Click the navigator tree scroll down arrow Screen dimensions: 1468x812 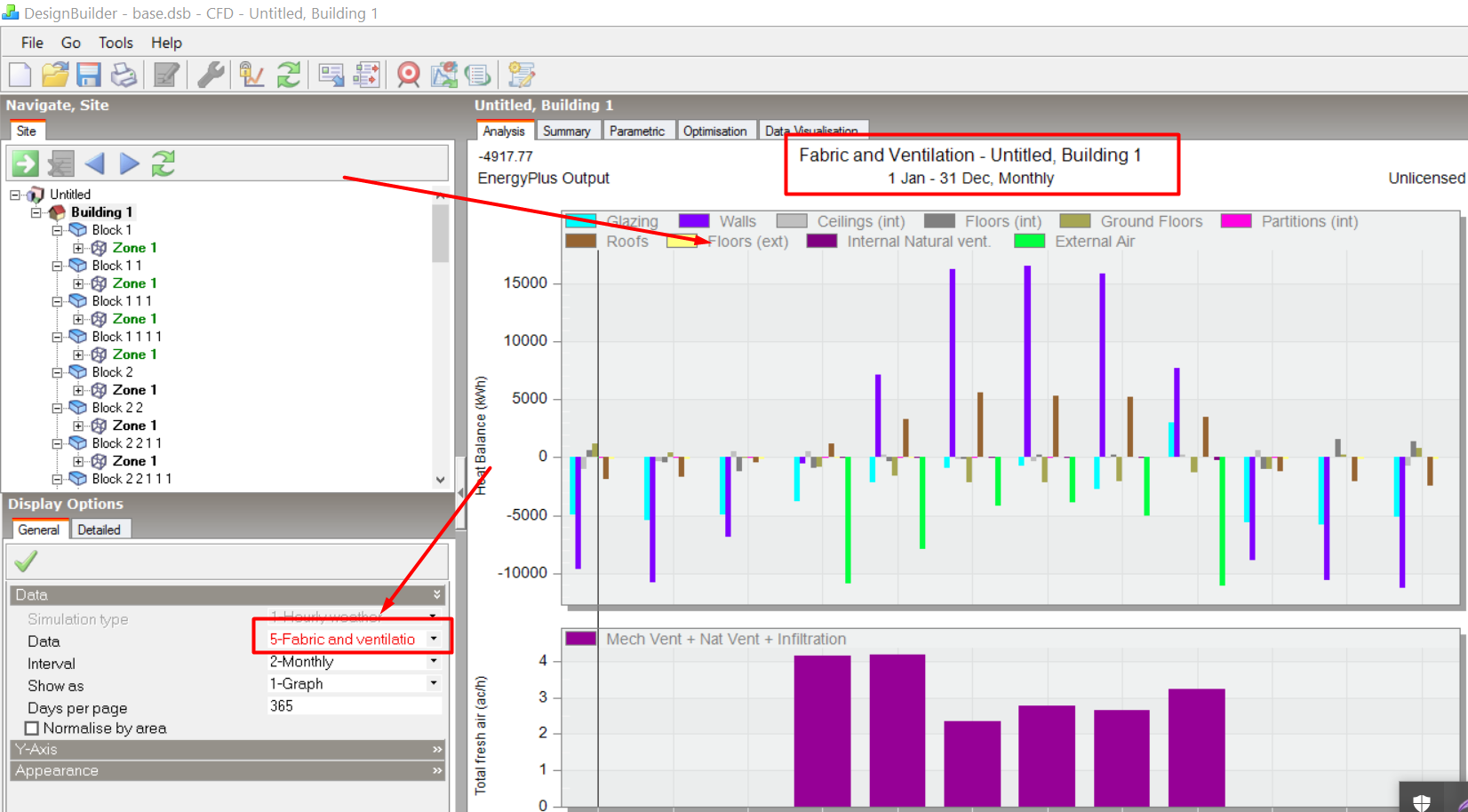point(440,480)
